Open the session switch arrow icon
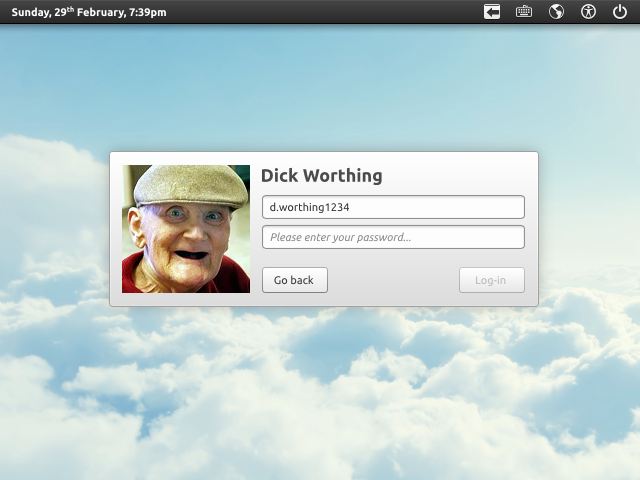 pyautogui.click(x=492, y=12)
